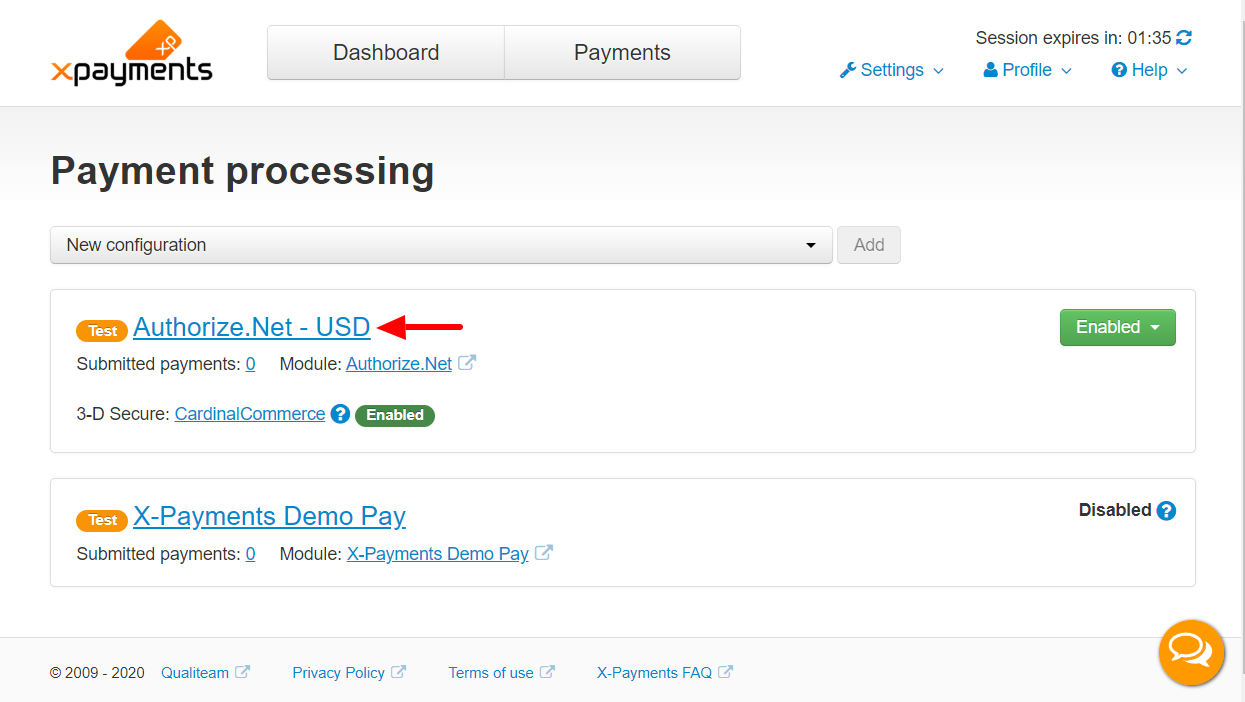Click the X-Payments Demo Pay module link
Viewport: 1245px width, 702px height.
[x=438, y=553]
